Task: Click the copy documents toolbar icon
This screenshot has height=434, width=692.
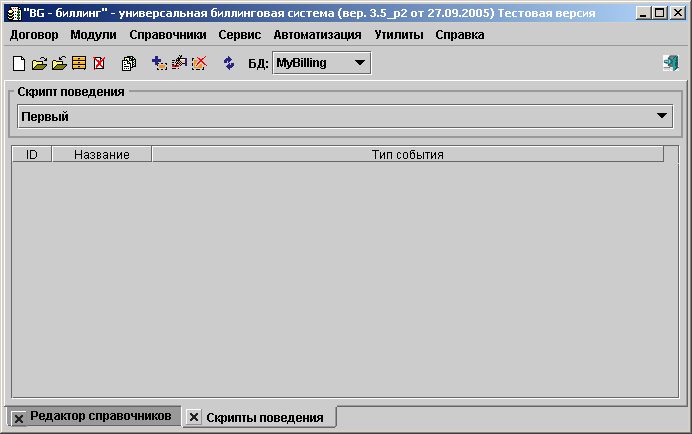Action: [128, 63]
